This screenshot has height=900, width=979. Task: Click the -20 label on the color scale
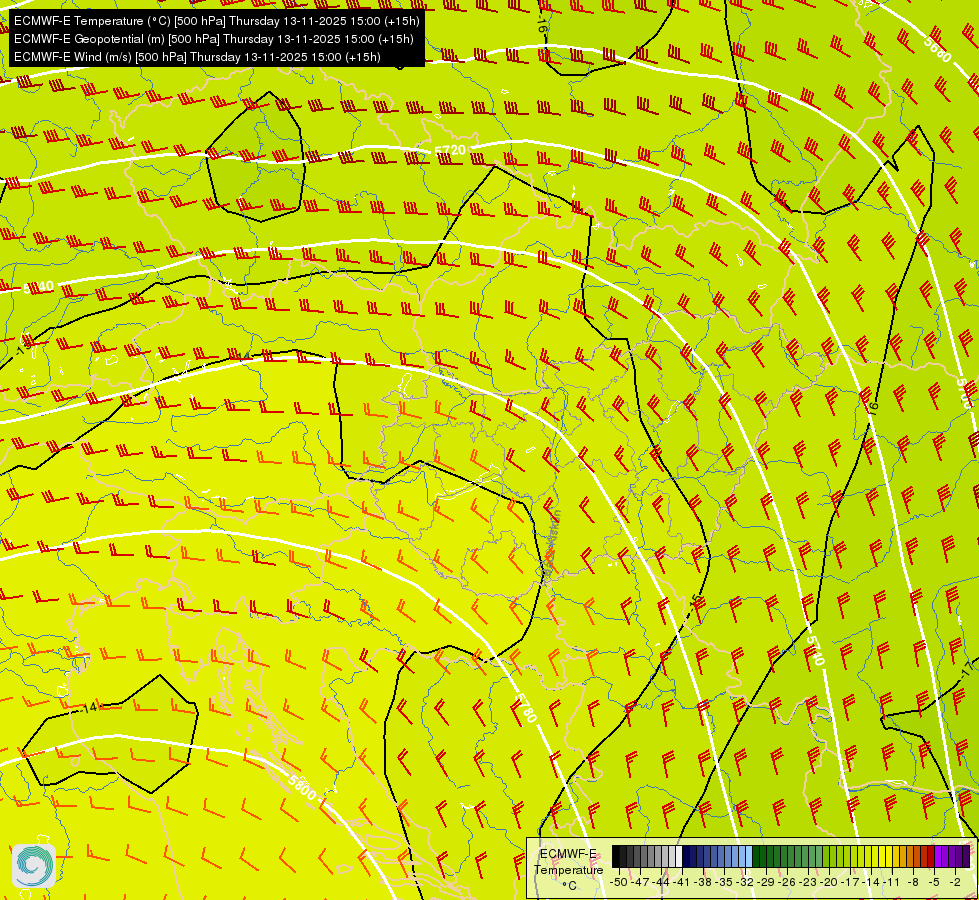click(829, 882)
